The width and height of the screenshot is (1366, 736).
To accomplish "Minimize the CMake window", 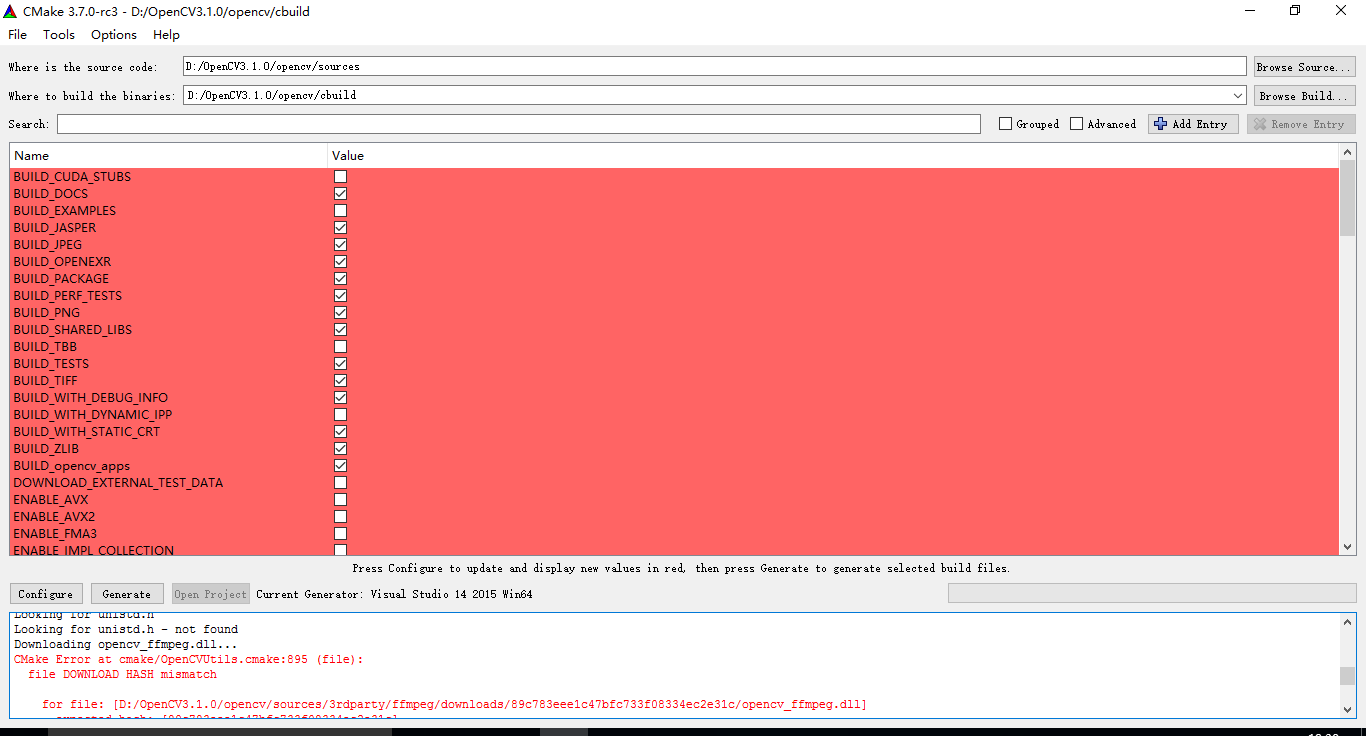I will click(x=1250, y=11).
